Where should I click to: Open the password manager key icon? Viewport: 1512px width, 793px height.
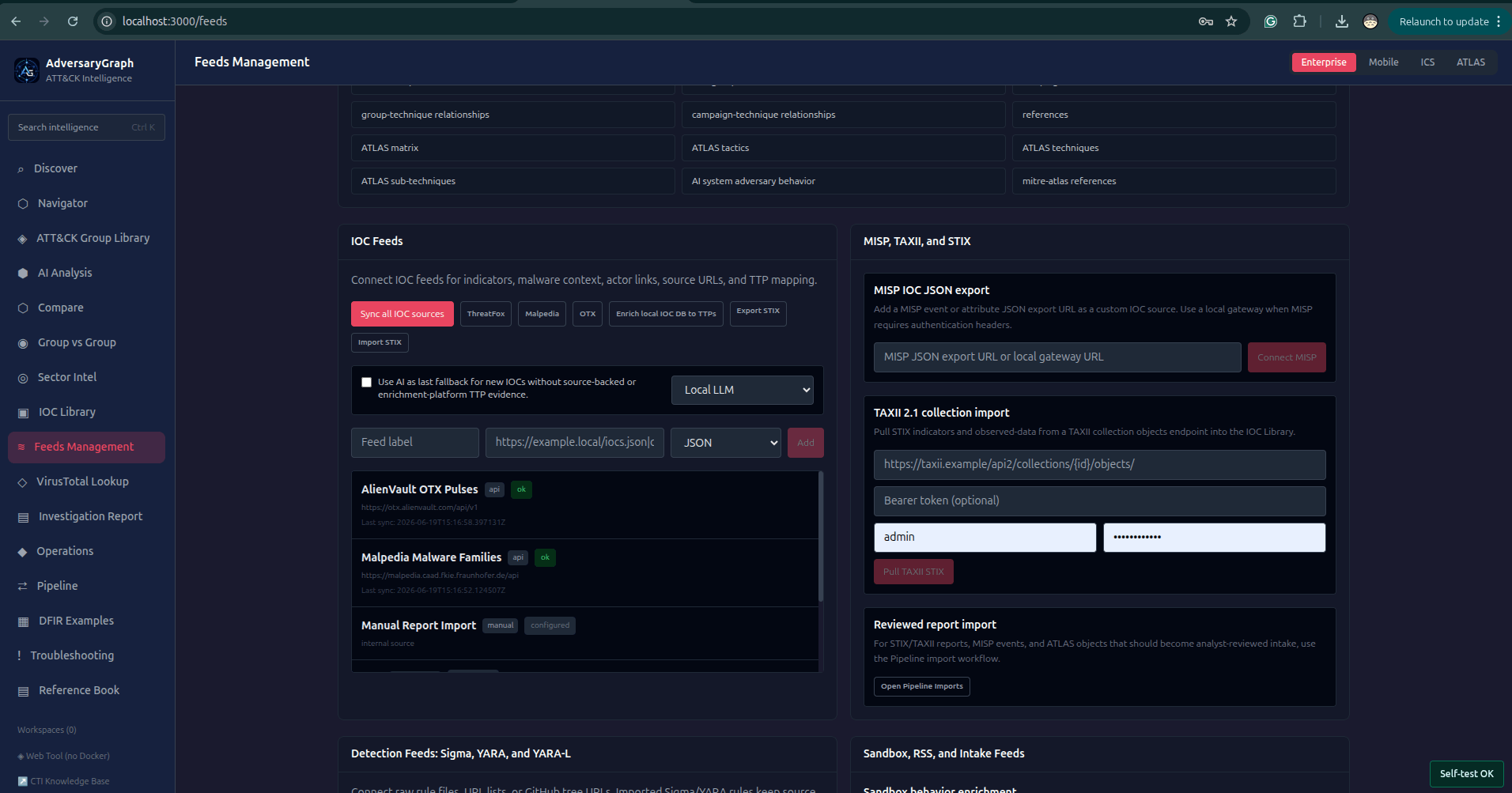pos(1205,21)
